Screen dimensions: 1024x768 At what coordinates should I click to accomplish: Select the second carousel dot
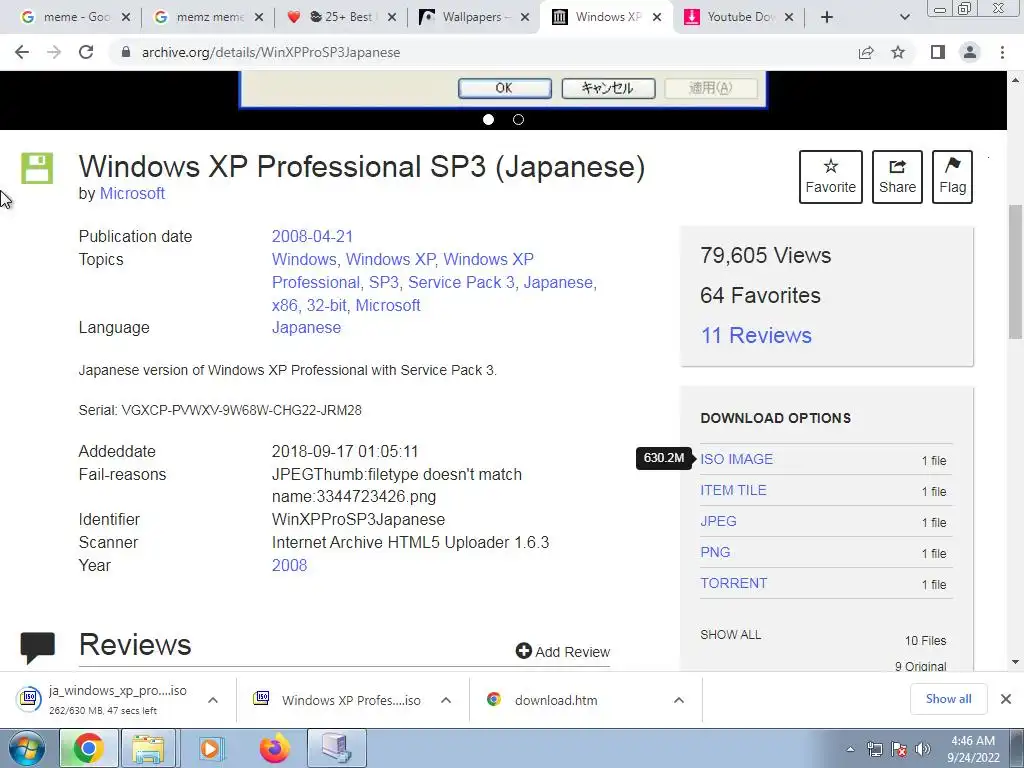(519, 120)
